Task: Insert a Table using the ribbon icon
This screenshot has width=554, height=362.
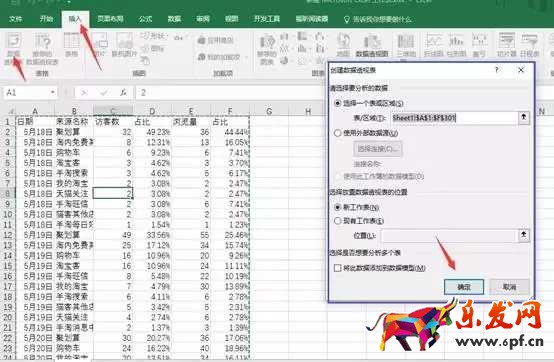Action: click(71, 44)
